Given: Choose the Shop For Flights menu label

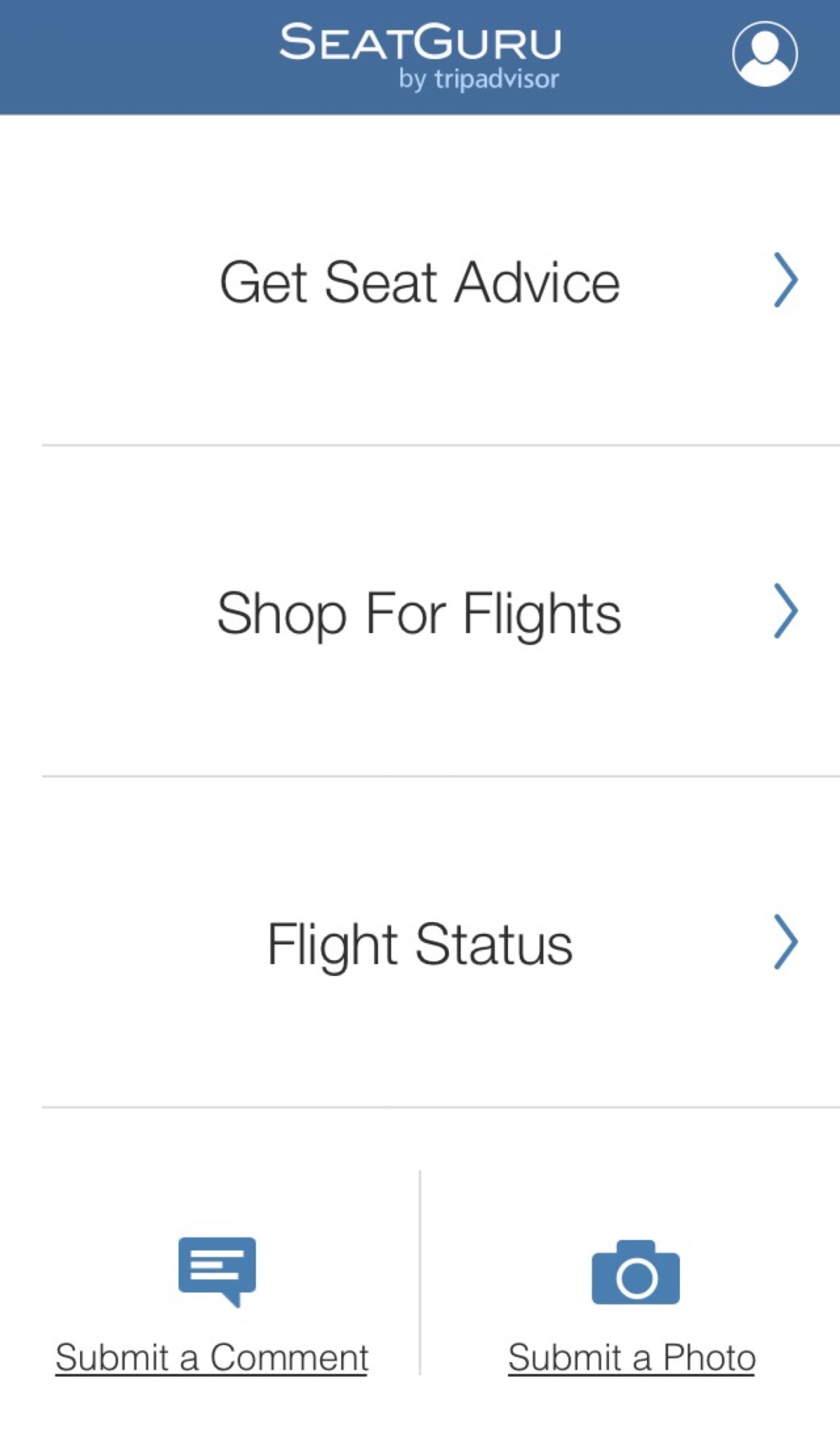Looking at the screenshot, I should click(419, 613).
